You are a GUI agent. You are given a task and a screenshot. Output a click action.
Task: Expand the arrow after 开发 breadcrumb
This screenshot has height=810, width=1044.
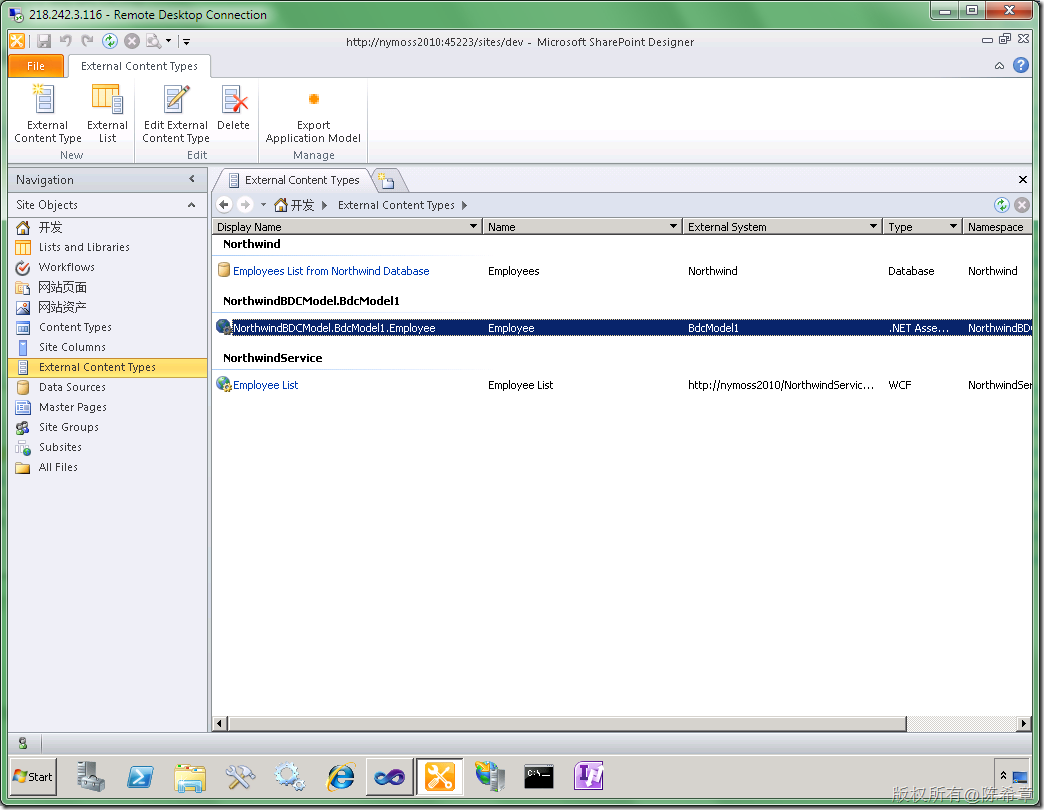point(324,205)
